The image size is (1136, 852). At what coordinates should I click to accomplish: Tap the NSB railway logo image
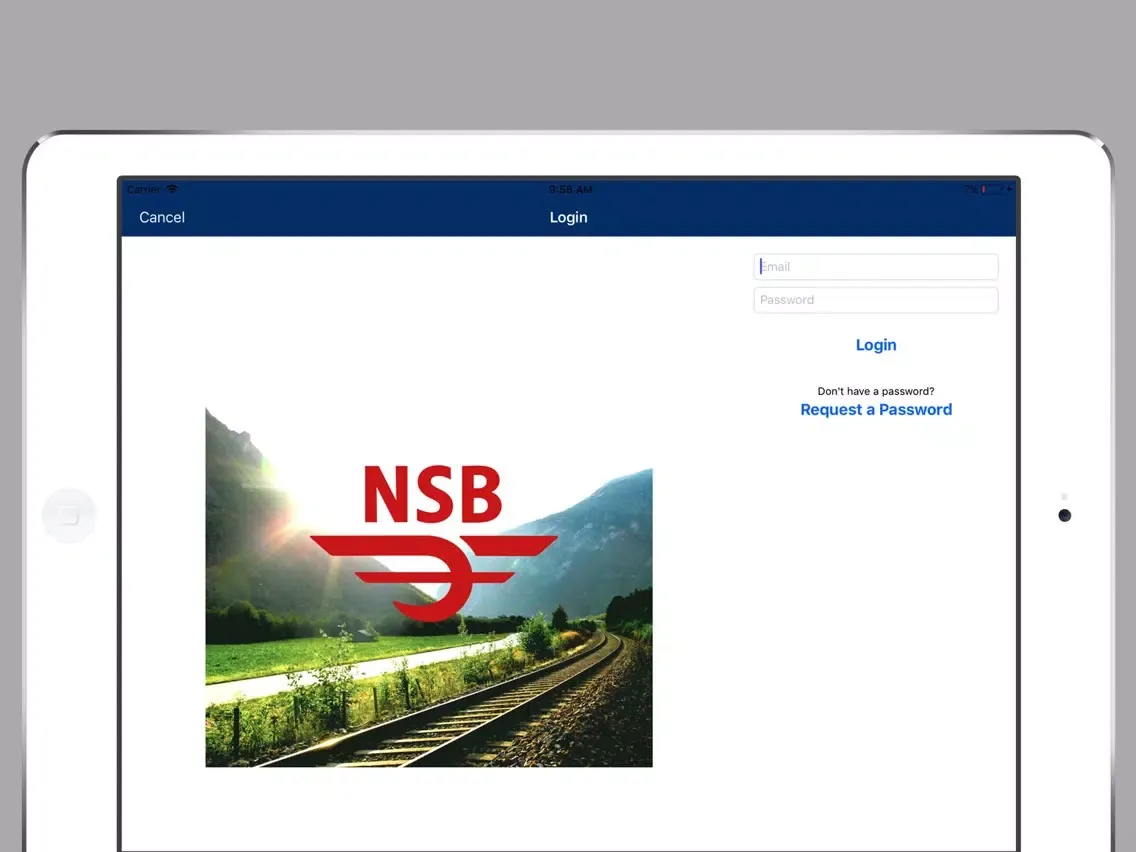[x=429, y=587]
